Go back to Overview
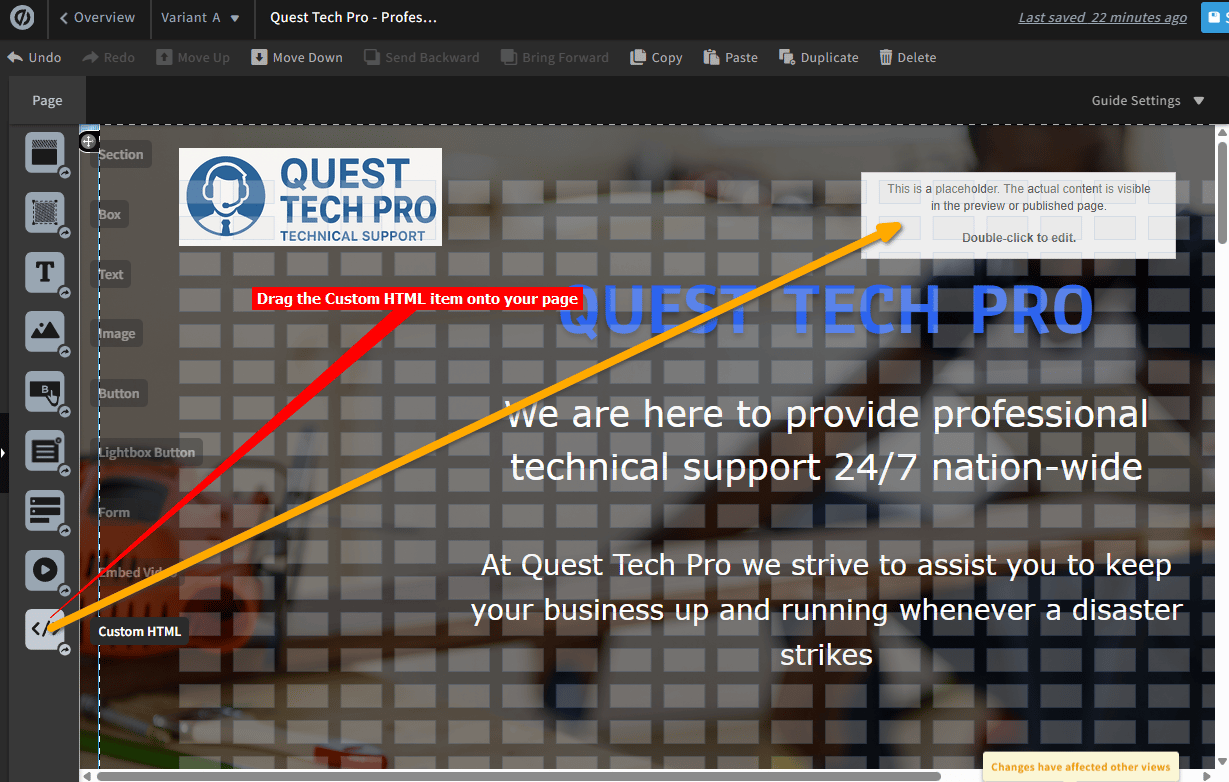Viewport: 1229px width, 782px height. point(98,17)
